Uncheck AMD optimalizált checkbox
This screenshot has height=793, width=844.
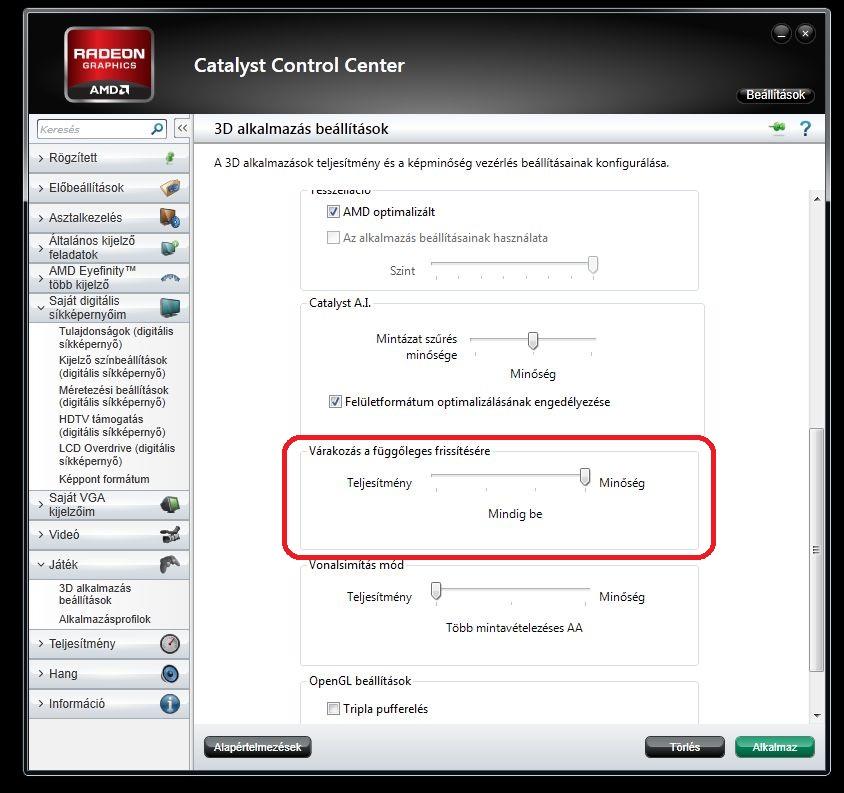[x=333, y=212]
